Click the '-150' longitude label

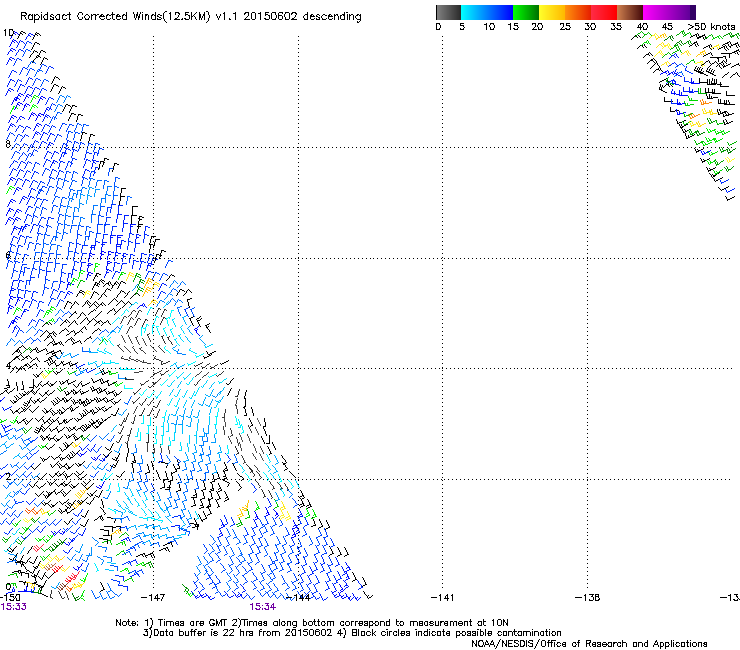[x=9, y=598]
